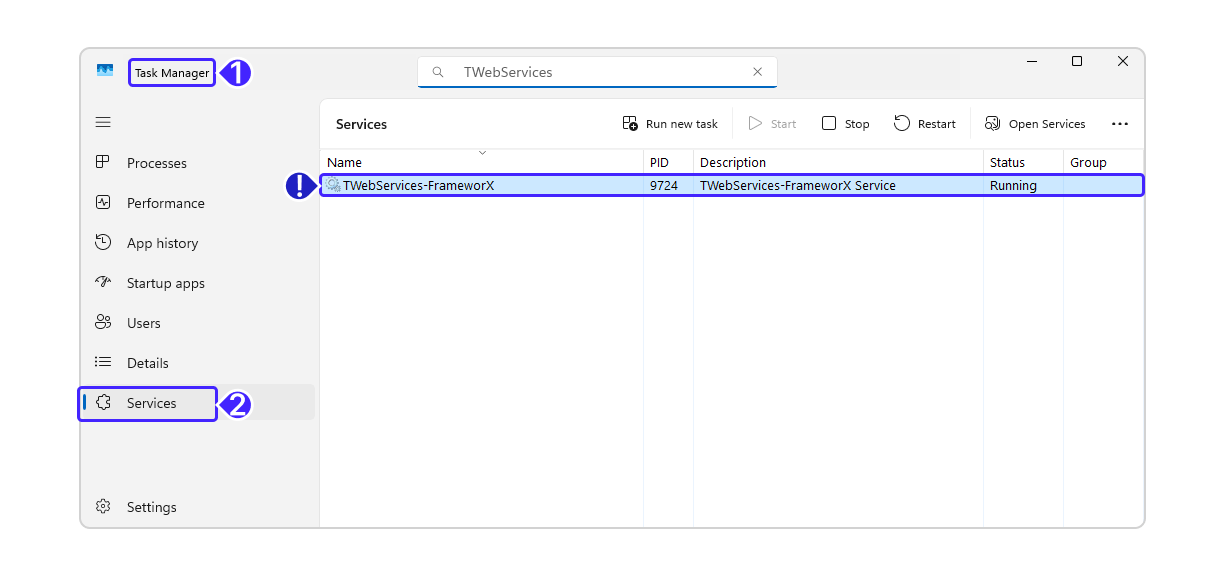Click the sort chevron above Name
Screen dimensions: 1224x576
click(482, 152)
